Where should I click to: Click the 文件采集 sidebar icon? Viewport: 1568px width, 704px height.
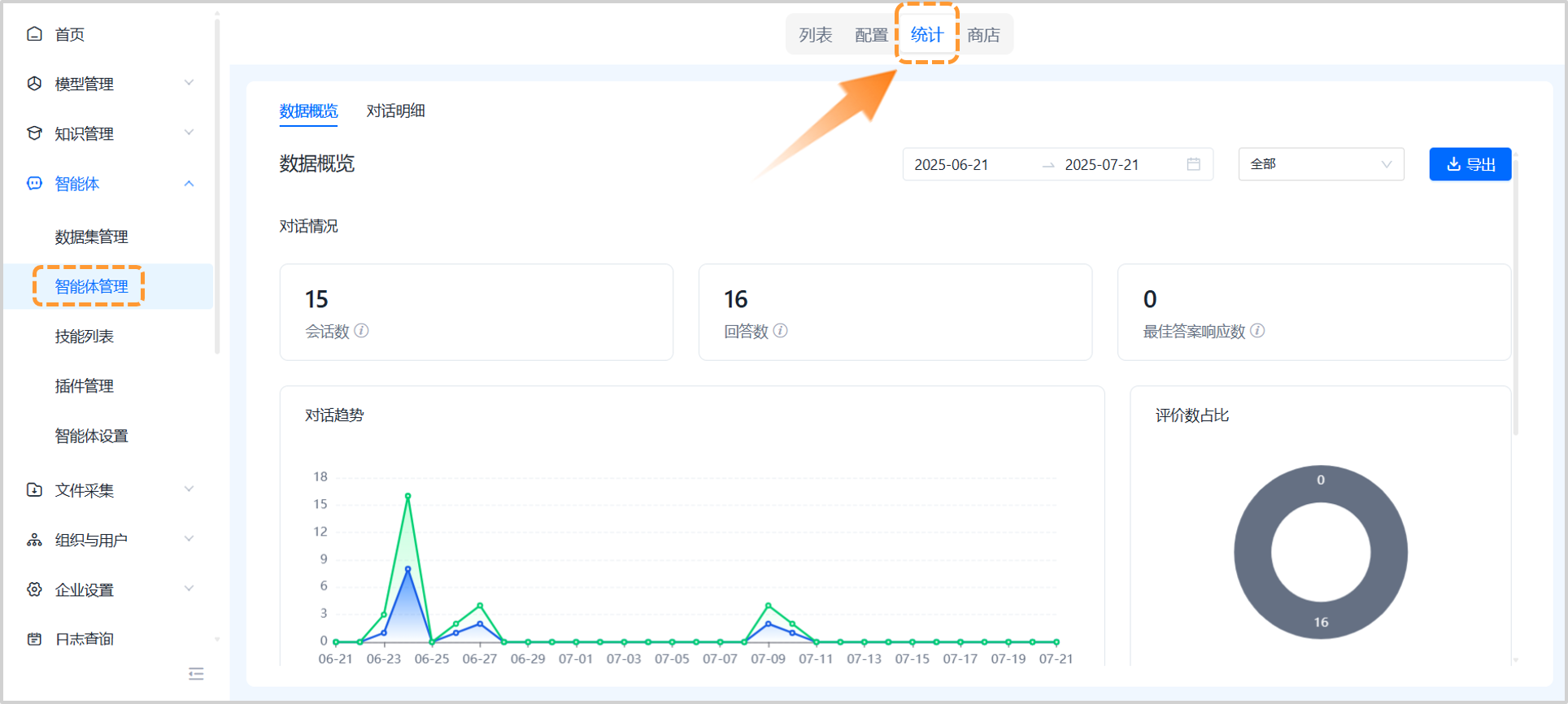click(x=34, y=490)
